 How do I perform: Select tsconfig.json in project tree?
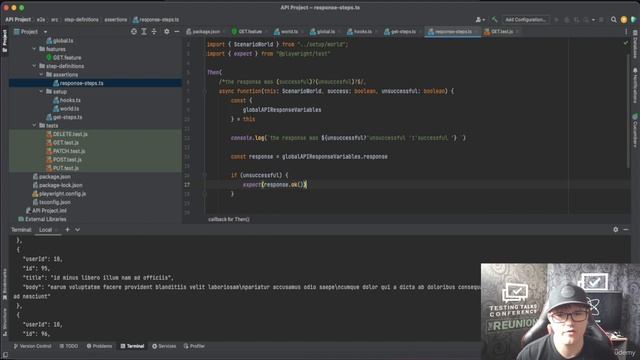54,202
